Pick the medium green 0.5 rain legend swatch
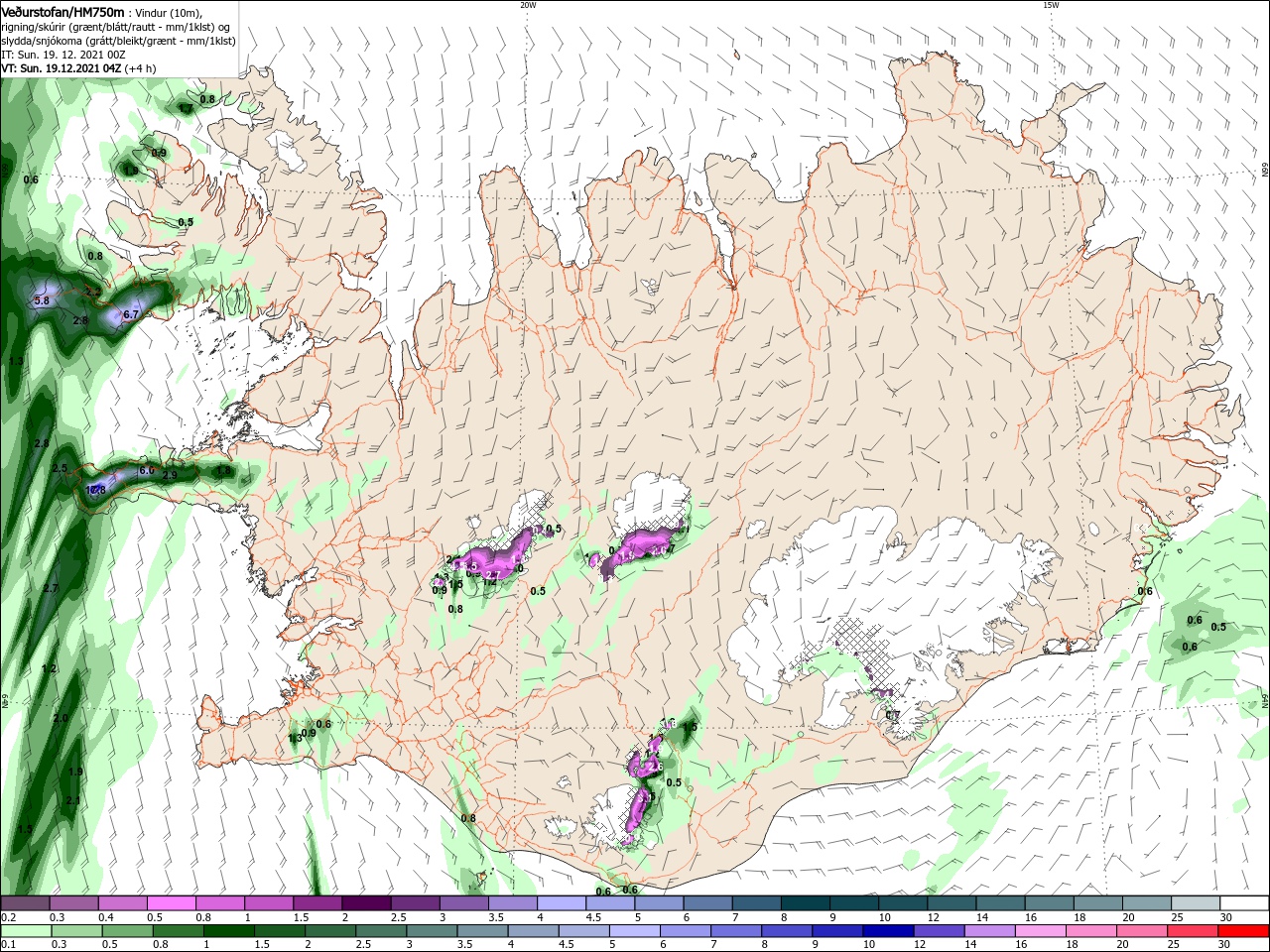 pyautogui.click(x=127, y=931)
